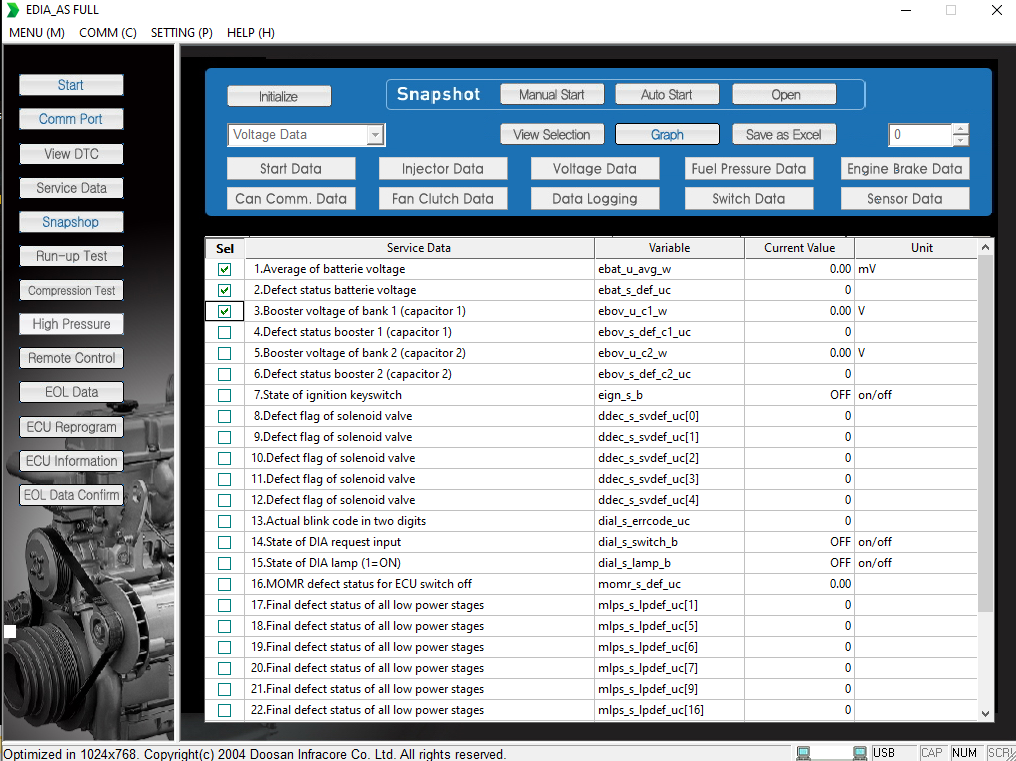The image size is (1016, 761).
Task: Enable the State of ignition keyswitch checkbox
Action: pyautogui.click(x=224, y=395)
